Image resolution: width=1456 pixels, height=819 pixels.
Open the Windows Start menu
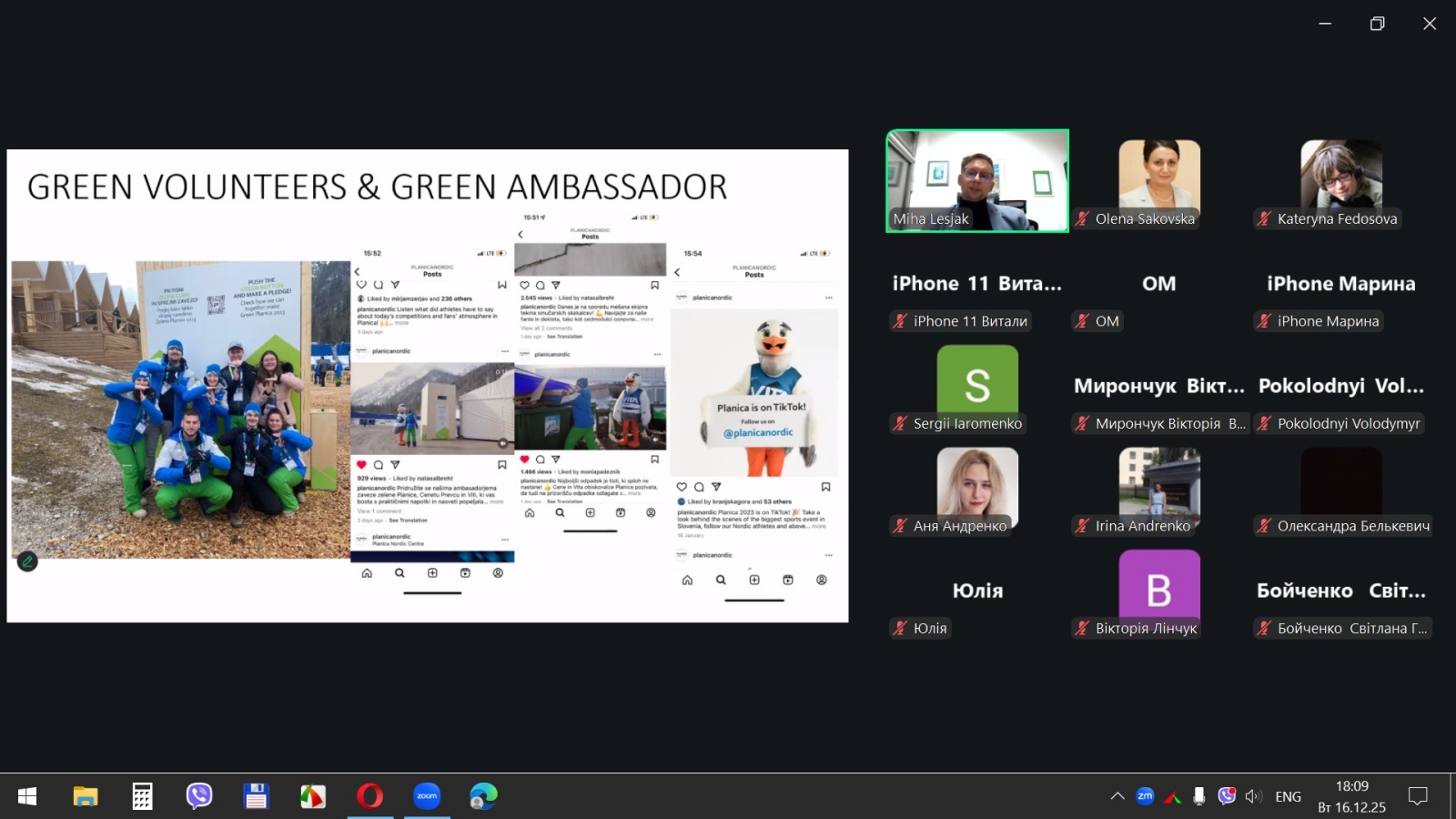click(27, 796)
